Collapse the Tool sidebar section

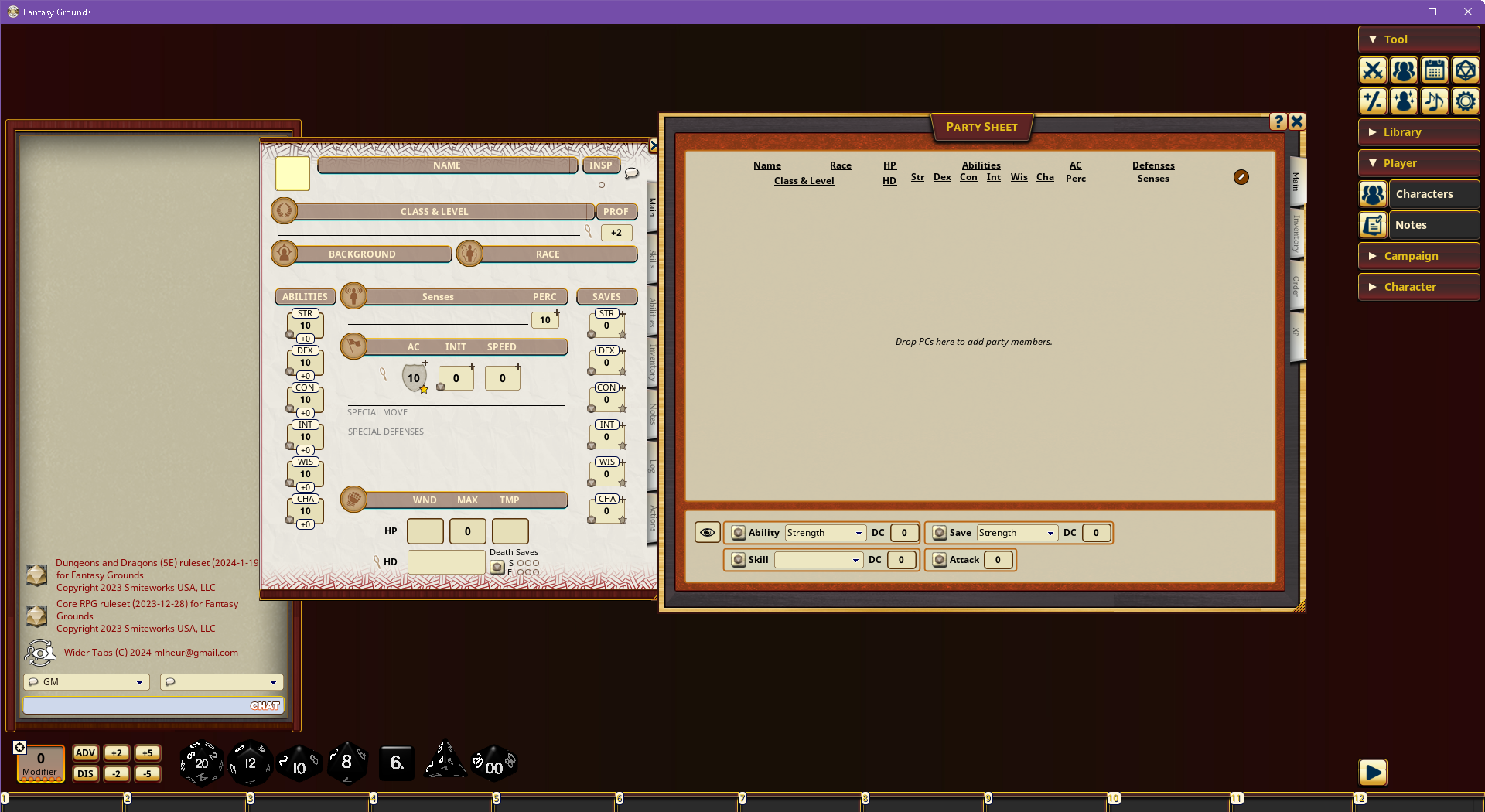pos(1418,39)
